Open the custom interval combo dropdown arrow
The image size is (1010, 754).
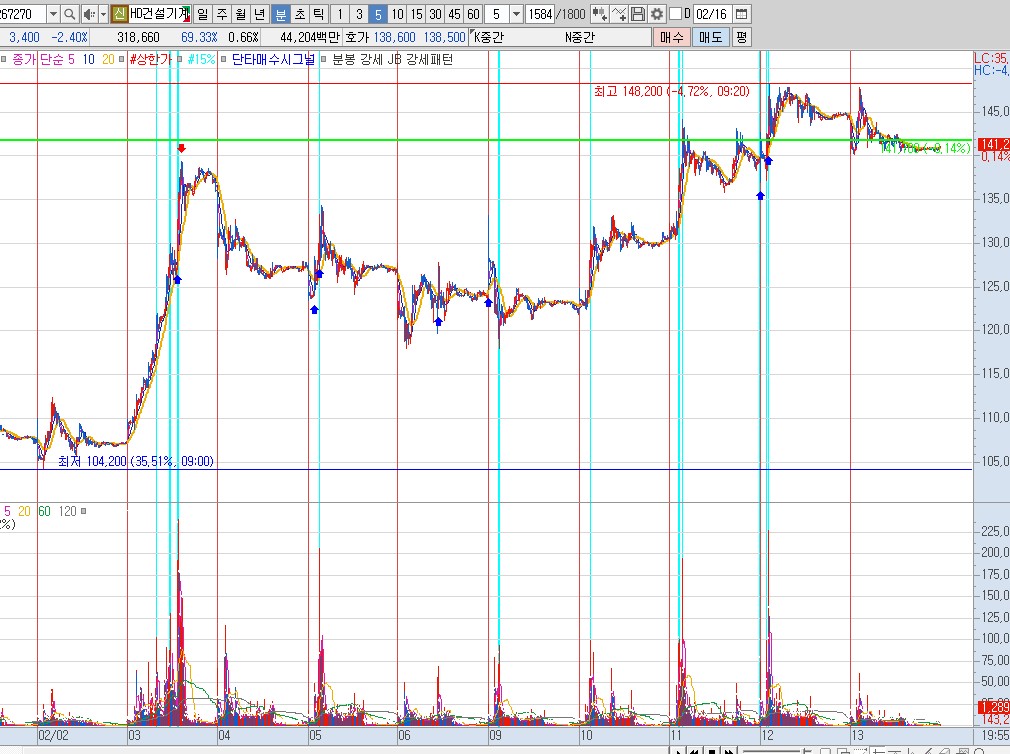[516, 14]
